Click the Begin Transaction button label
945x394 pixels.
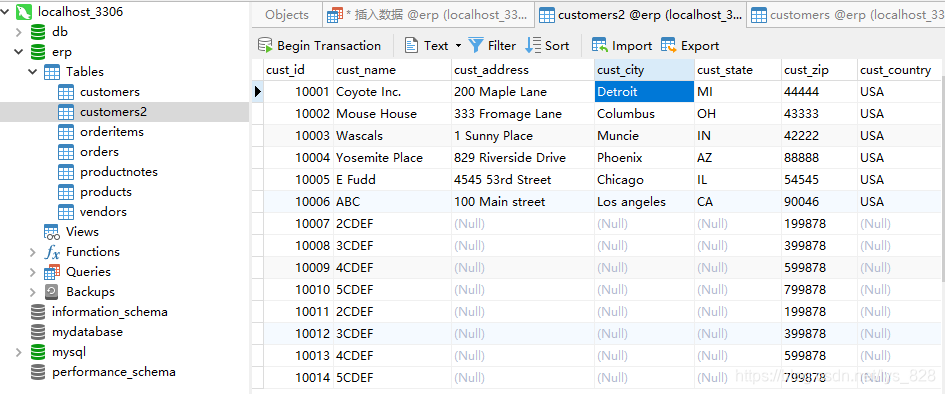tap(329, 46)
